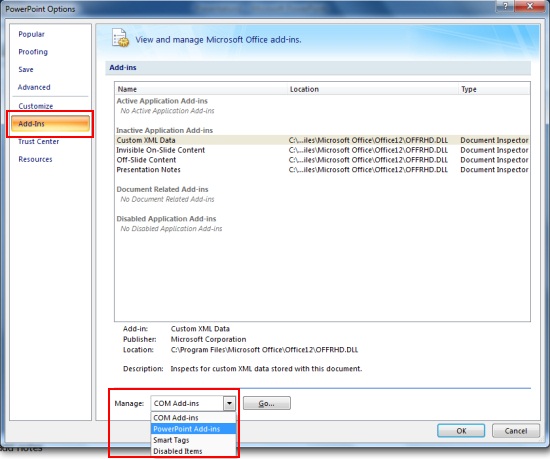Select the Customize category

pos(36,106)
